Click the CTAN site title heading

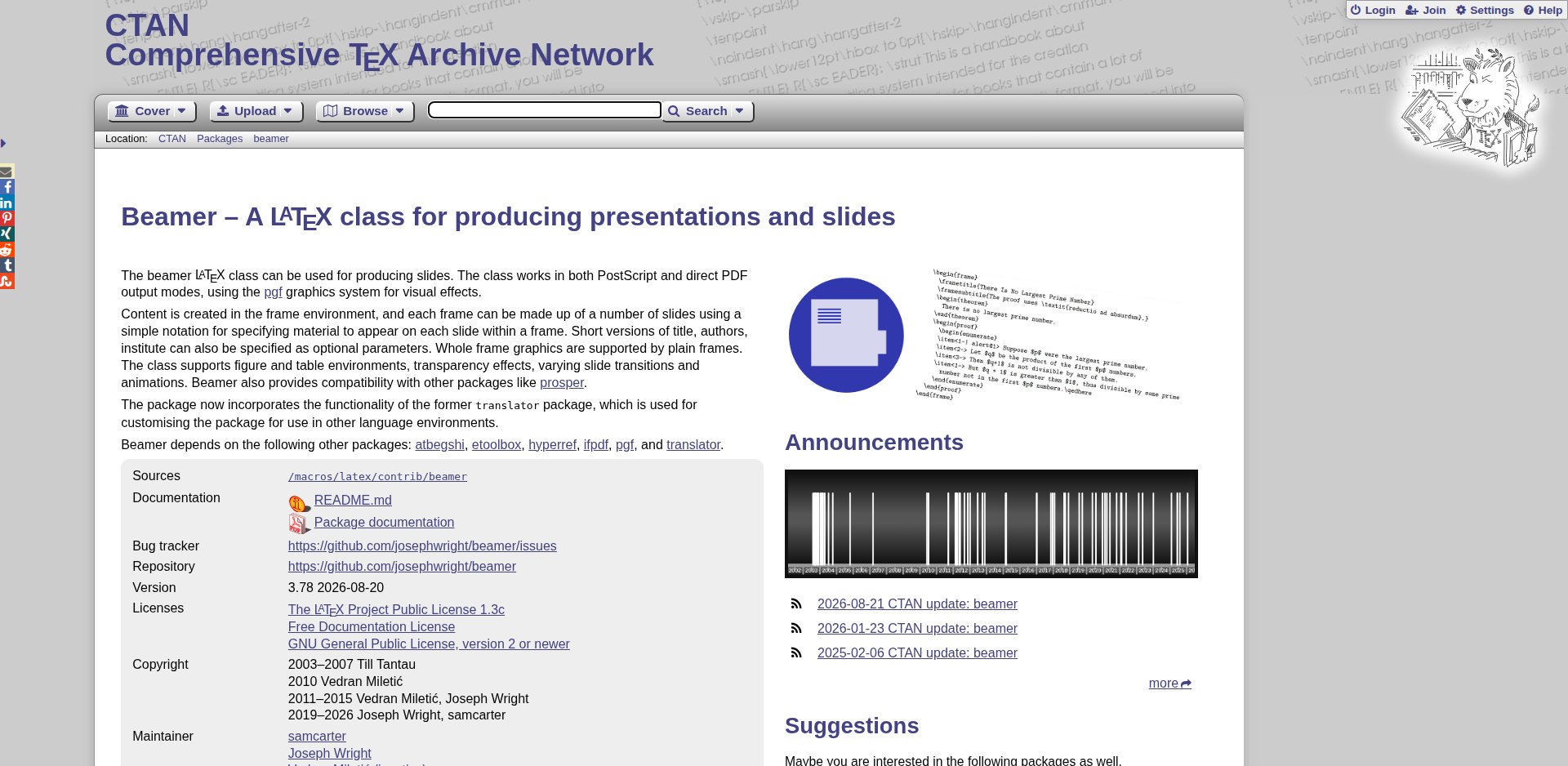click(x=379, y=40)
